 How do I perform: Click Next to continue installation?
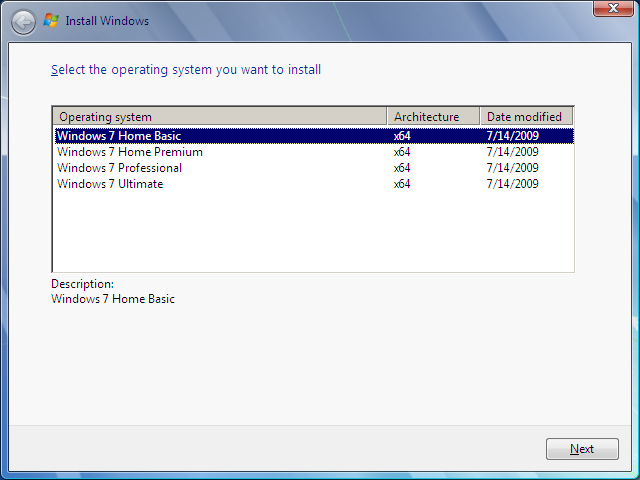[x=582, y=449]
